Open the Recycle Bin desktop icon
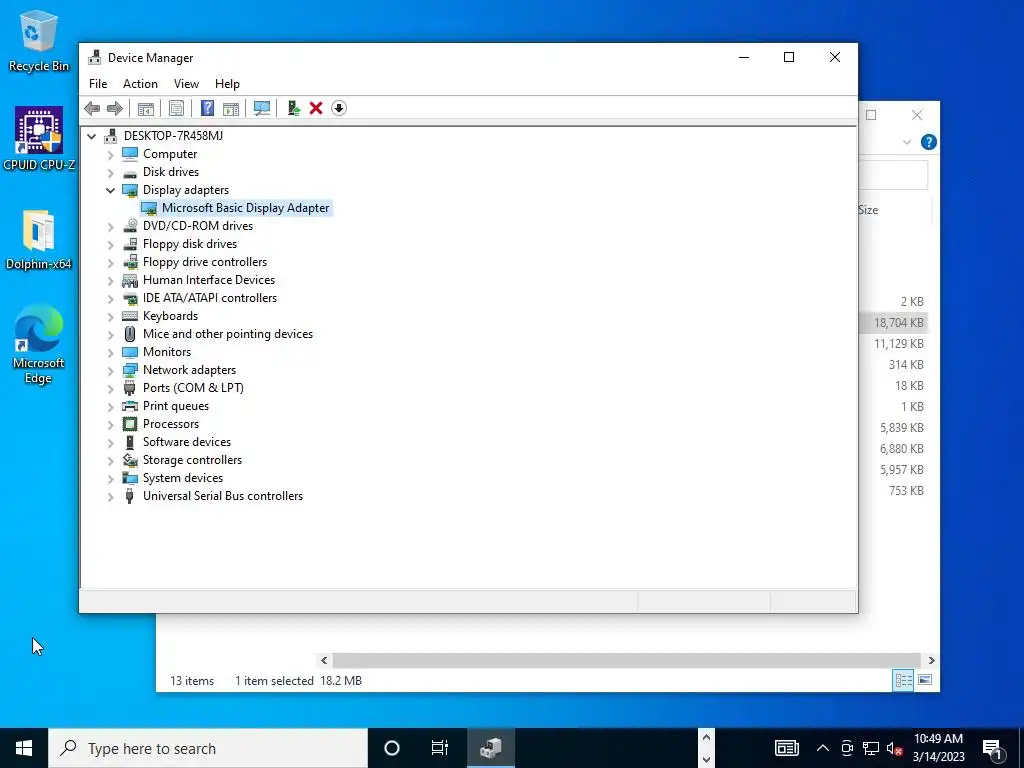This screenshot has width=1024, height=768. click(39, 41)
